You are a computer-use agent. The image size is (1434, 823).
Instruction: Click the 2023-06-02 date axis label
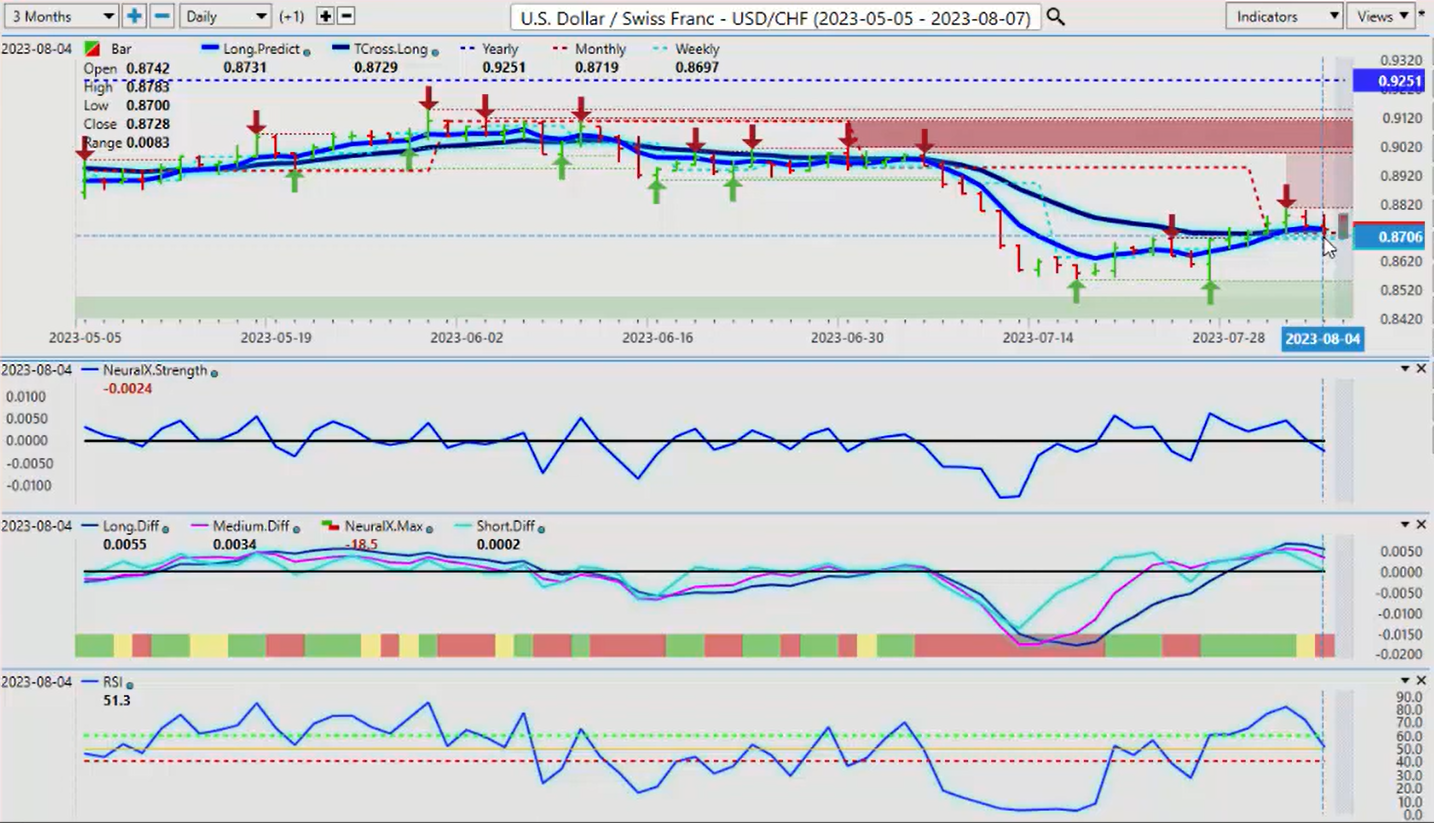click(466, 338)
